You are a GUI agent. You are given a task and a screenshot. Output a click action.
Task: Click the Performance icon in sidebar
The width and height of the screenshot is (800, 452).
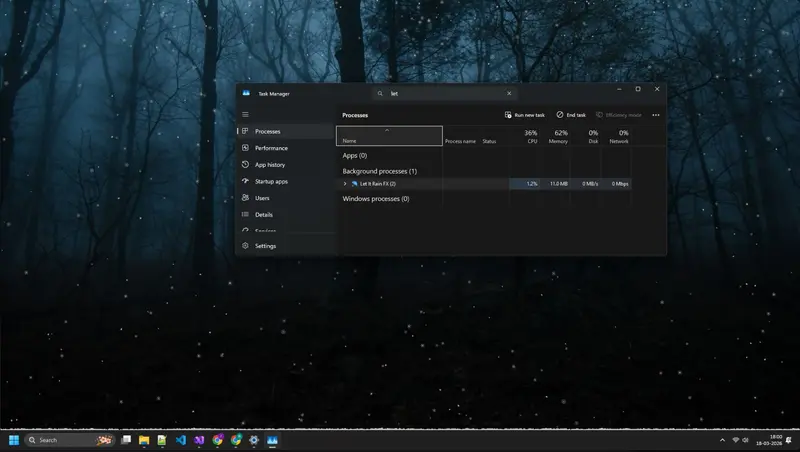coord(245,148)
